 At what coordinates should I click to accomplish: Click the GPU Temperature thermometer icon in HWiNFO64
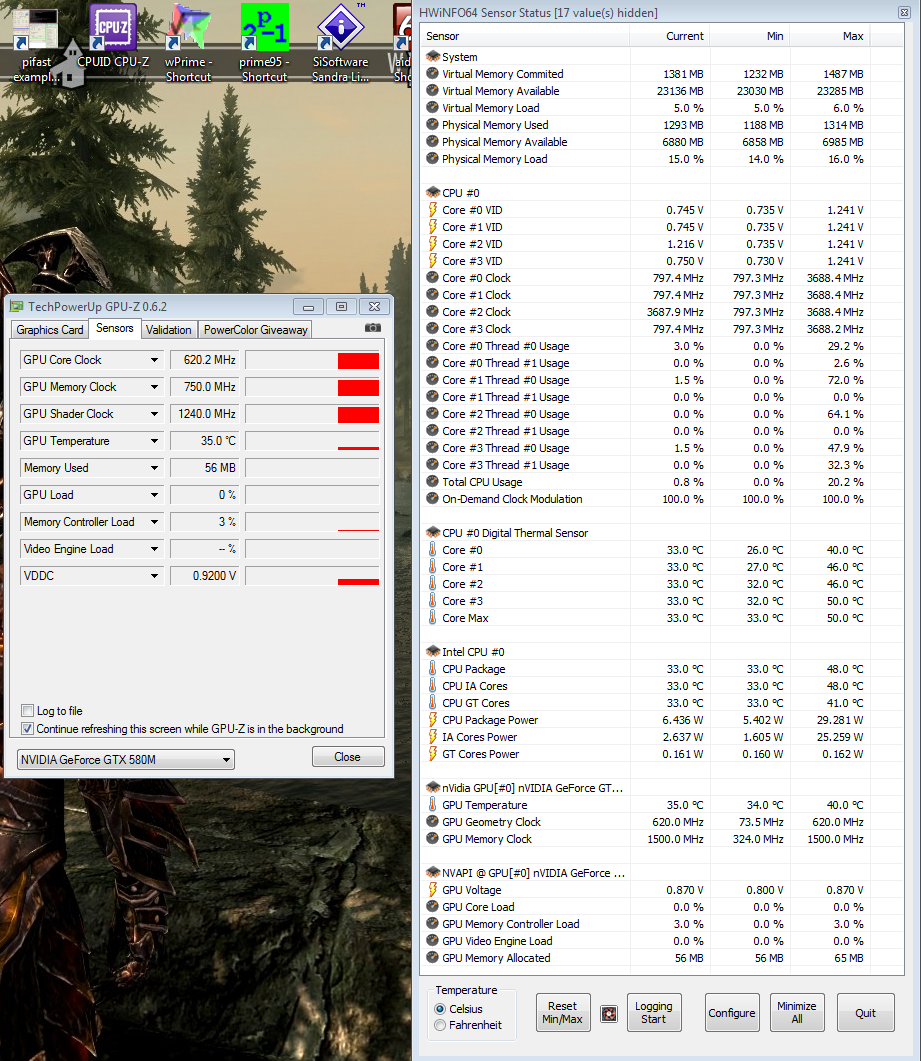pyautogui.click(x=432, y=805)
